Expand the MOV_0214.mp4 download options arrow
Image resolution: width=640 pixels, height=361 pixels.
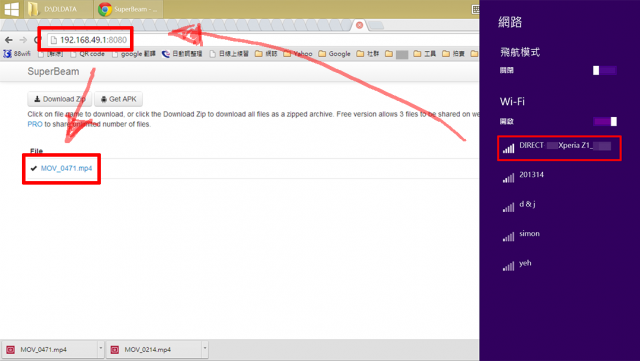click(205, 349)
